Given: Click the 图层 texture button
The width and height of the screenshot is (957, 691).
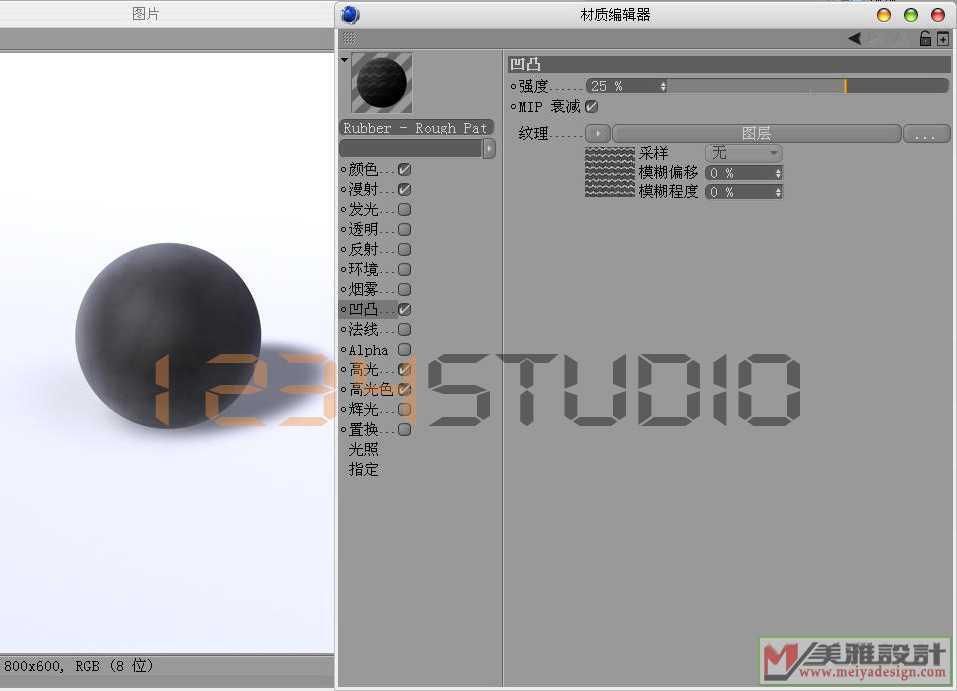Looking at the screenshot, I should [756, 133].
